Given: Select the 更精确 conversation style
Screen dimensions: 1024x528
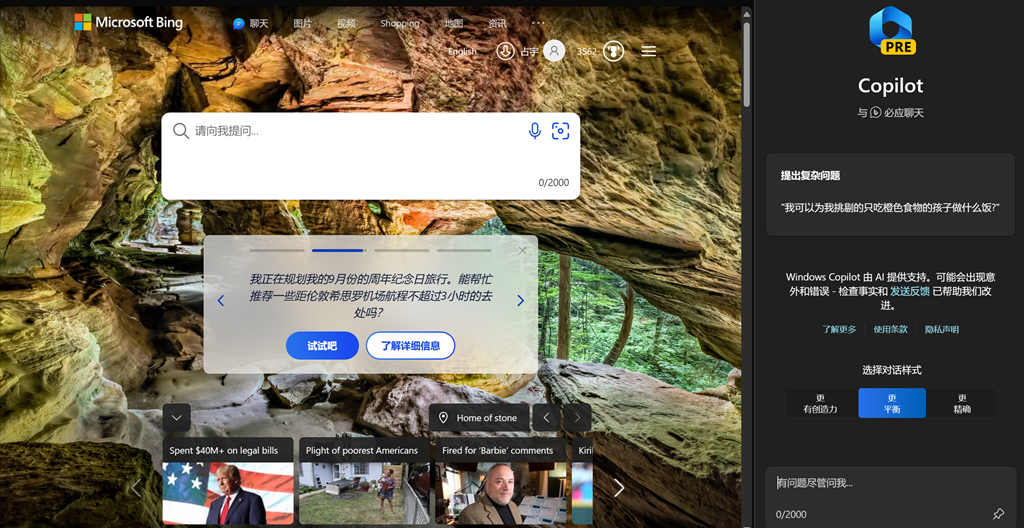Looking at the screenshot, I should pyautogui.click(x=961, y=403).
